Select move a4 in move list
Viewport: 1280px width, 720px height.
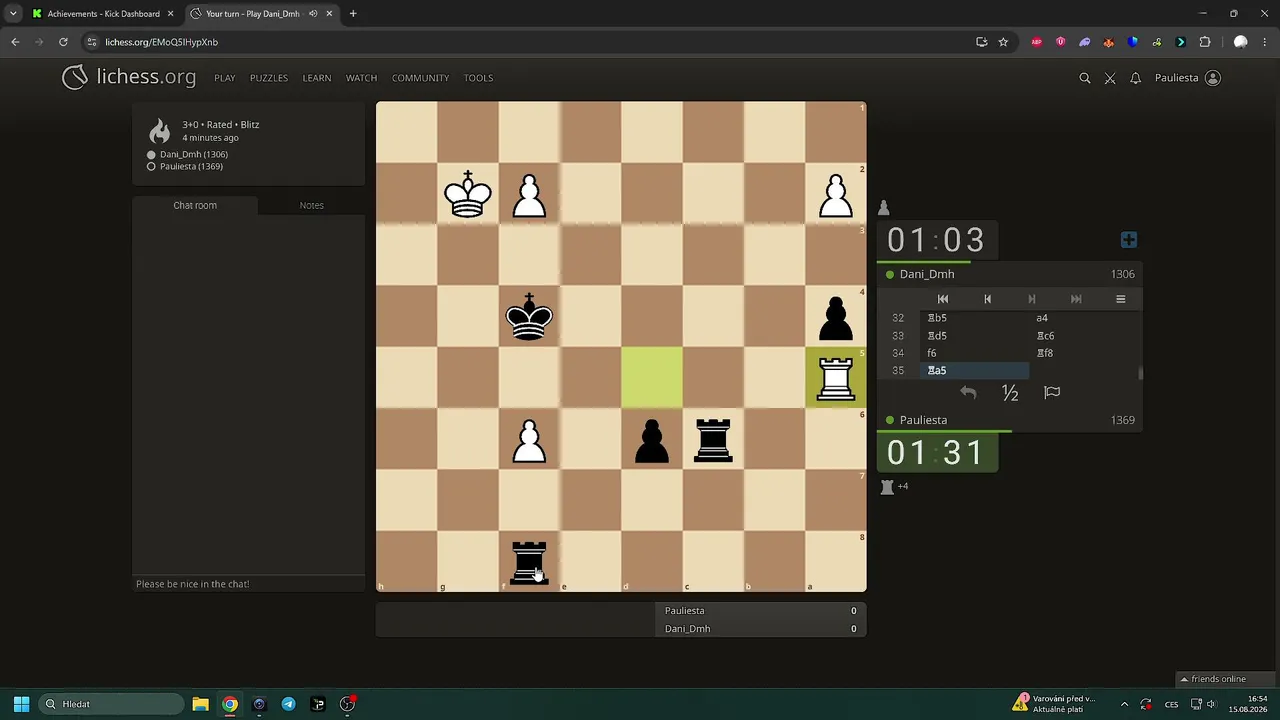1083,318
